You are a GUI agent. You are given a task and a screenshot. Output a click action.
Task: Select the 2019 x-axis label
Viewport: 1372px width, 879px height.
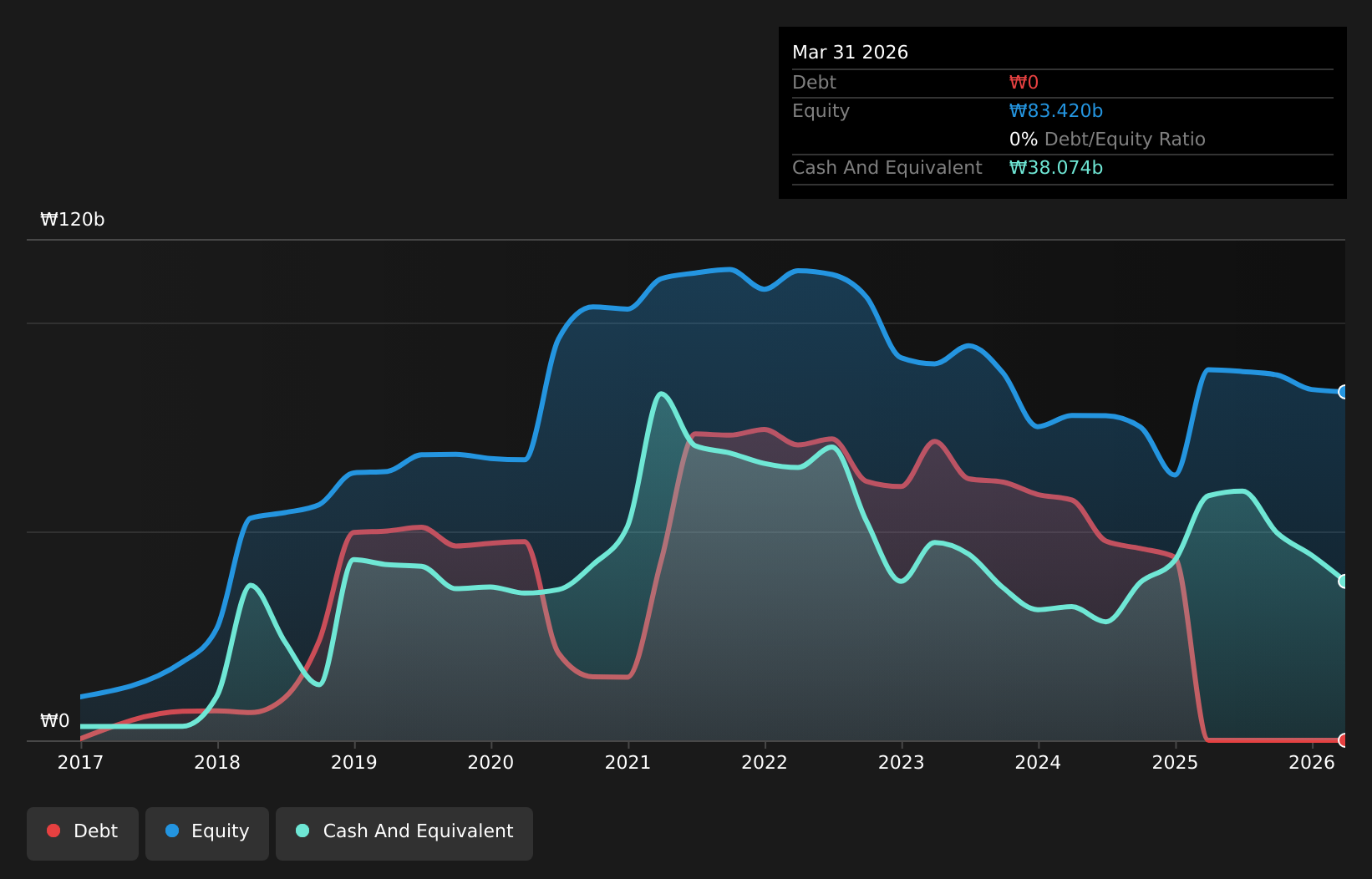354,763
